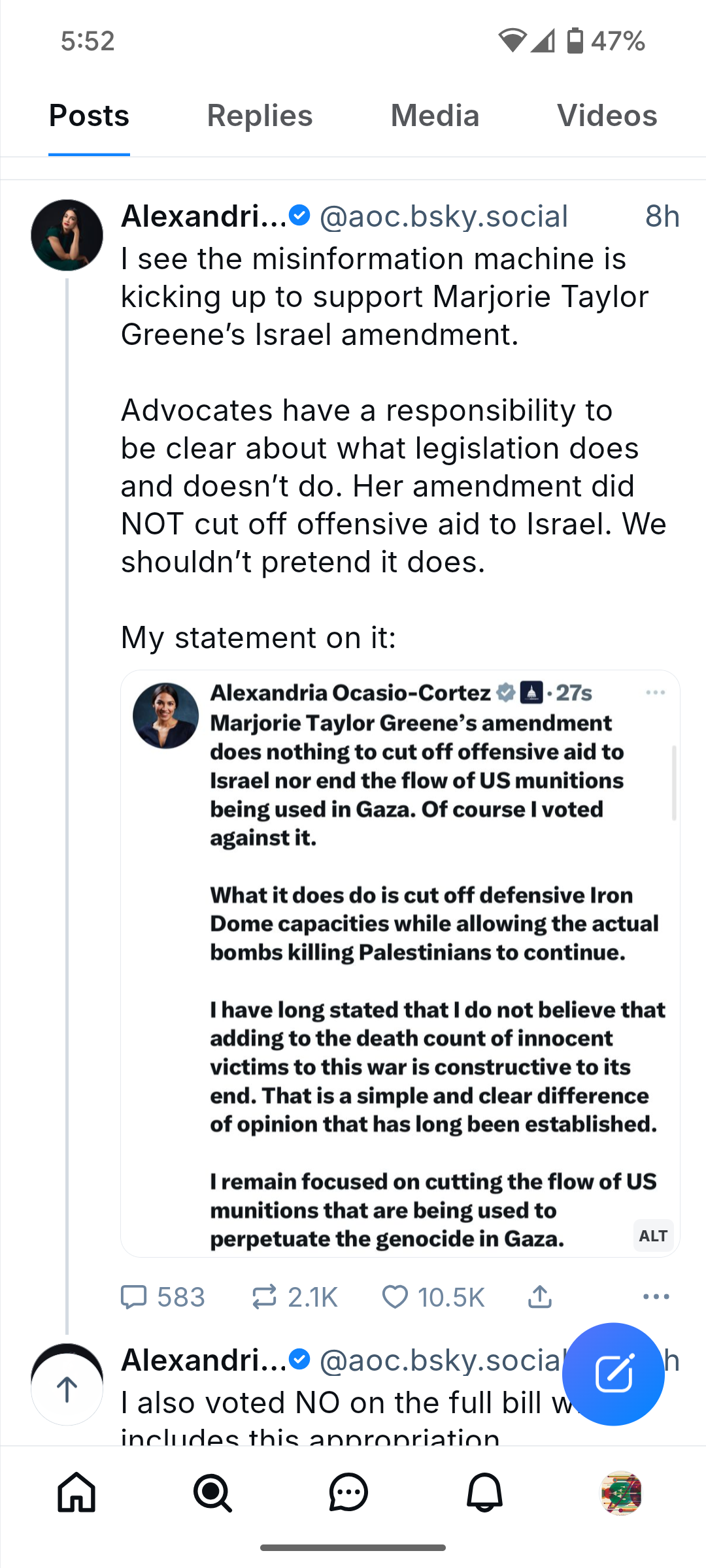Open my profile avatar in bottom bar
706x1568 pixels.
coord(621,1493)
